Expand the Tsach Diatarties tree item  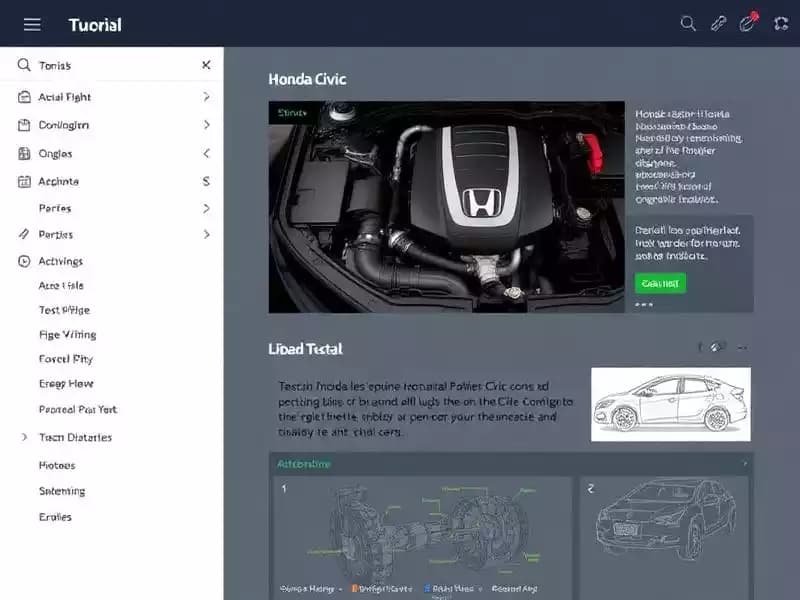(24, 437)
